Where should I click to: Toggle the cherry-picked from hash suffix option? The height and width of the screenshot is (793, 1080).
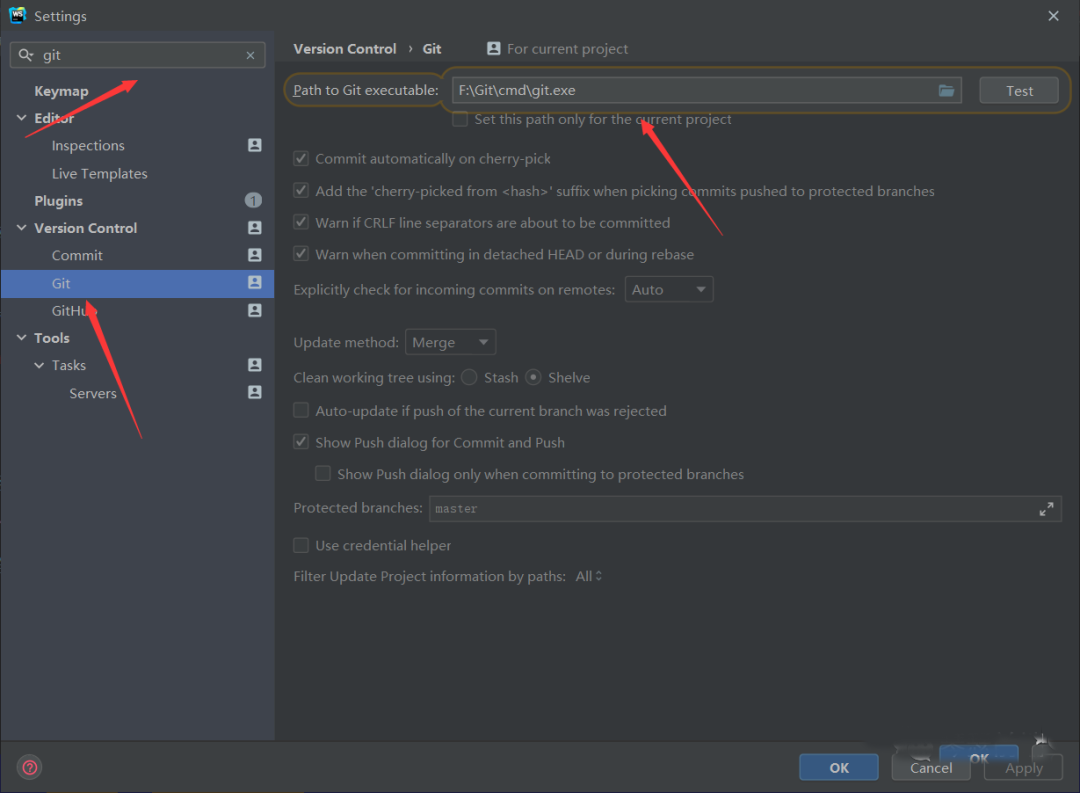pos(301,190)
